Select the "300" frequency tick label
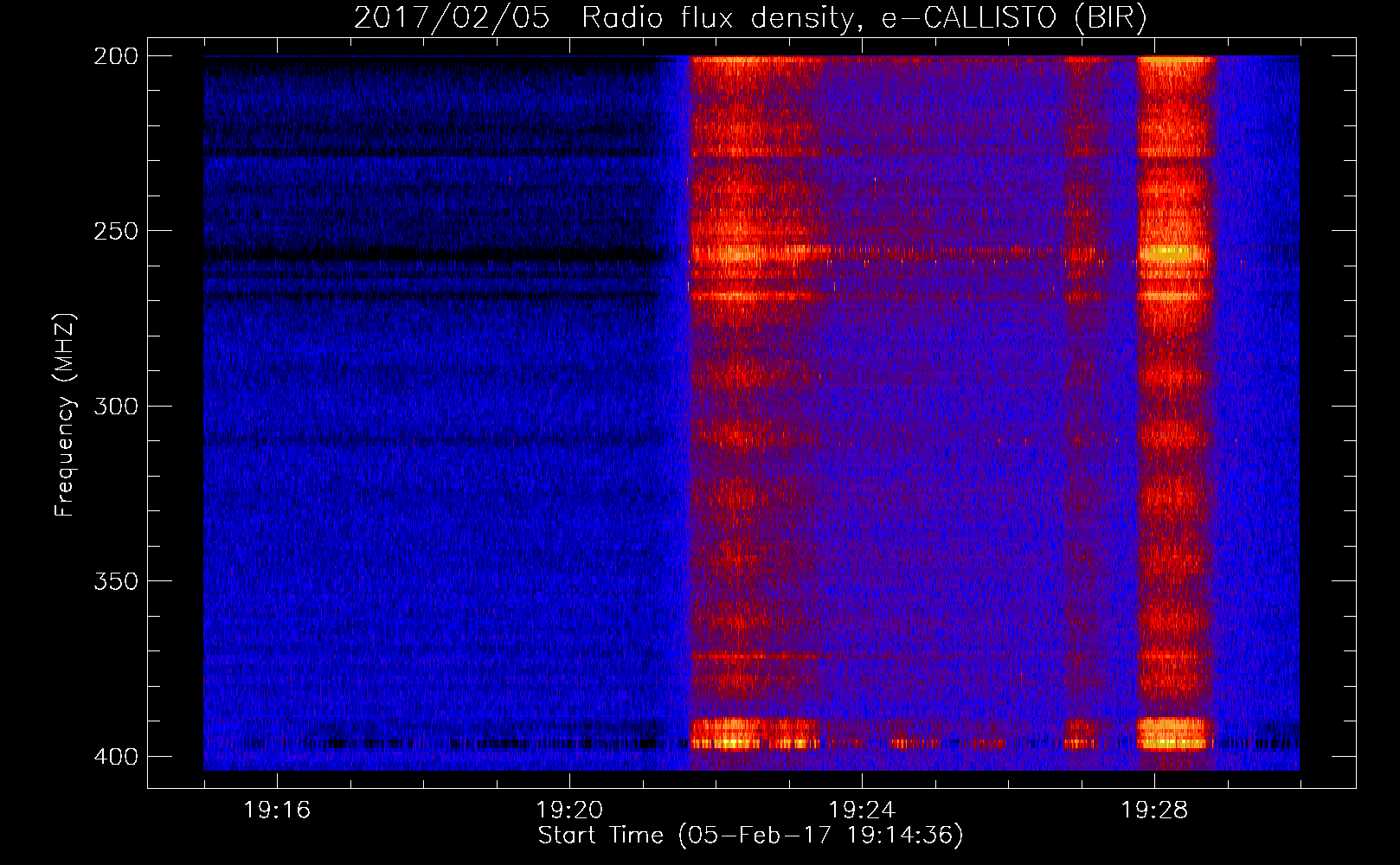The image size is (1400, 865). (x=116, y=406)
